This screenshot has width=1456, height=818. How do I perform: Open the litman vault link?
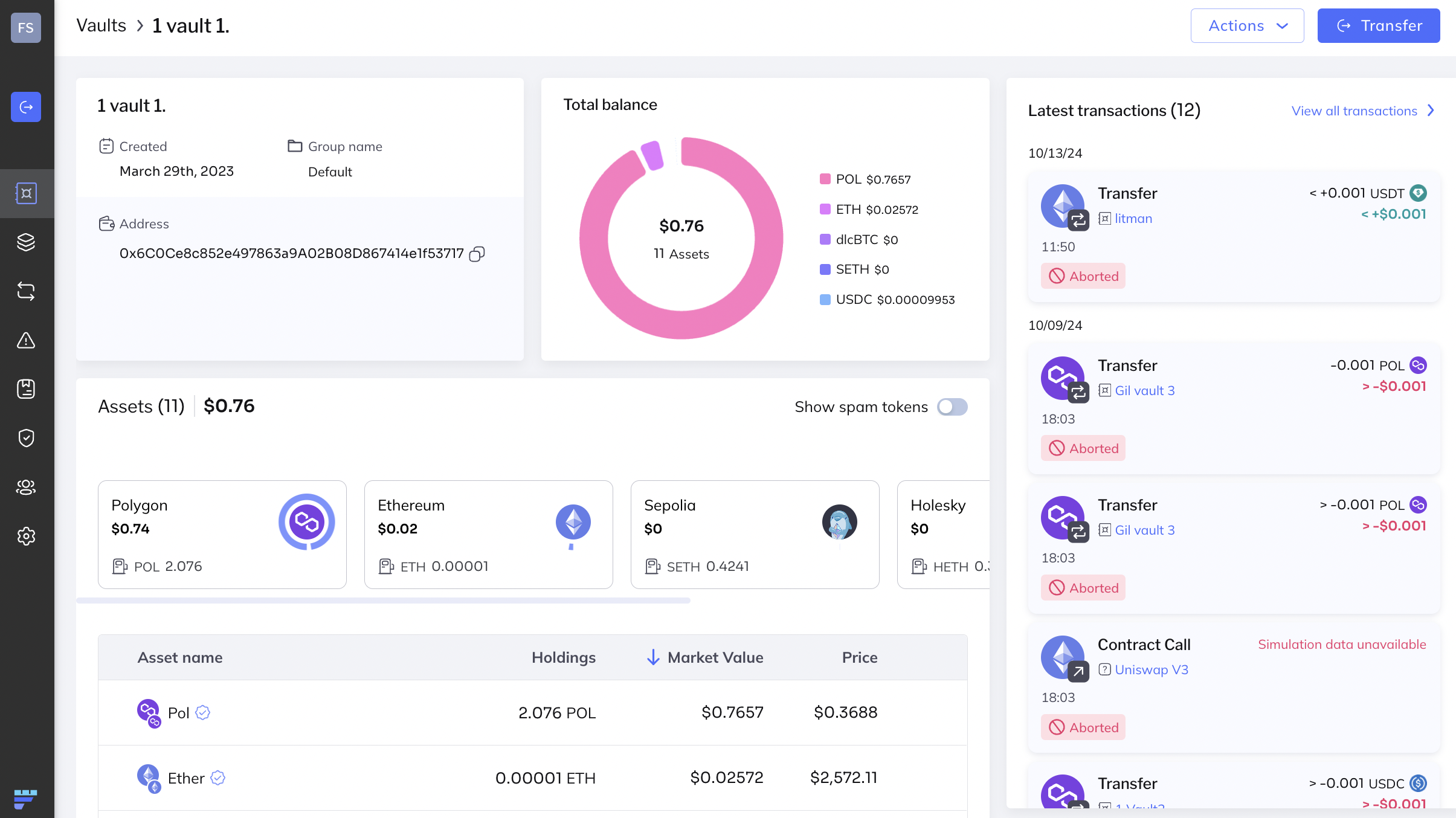(1133, 219)
